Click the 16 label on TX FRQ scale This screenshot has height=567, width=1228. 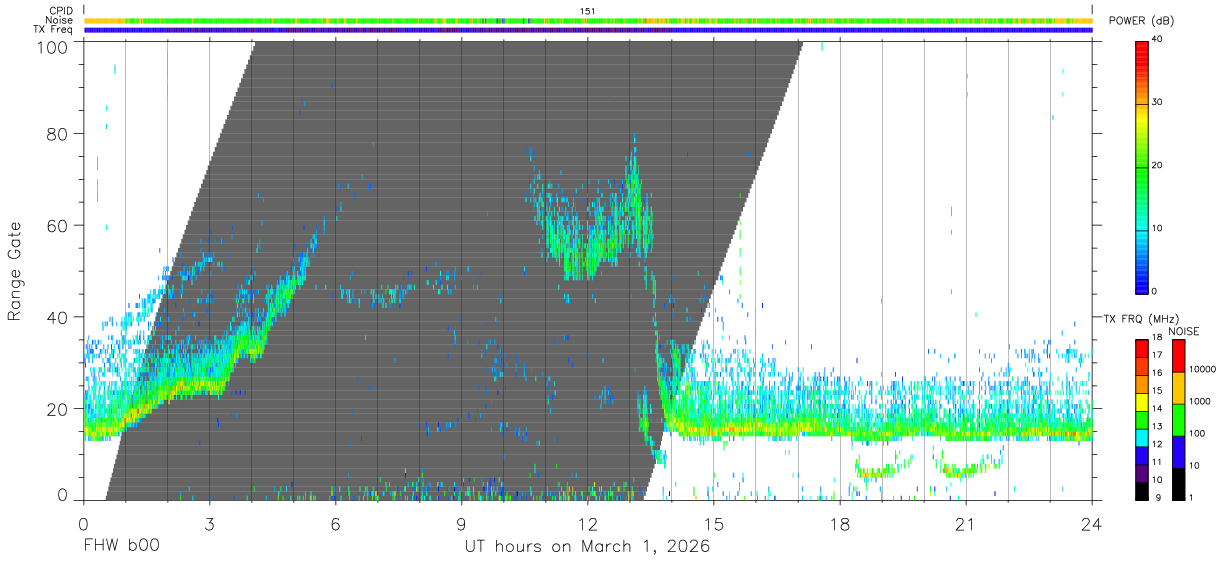click(1157, 375)
